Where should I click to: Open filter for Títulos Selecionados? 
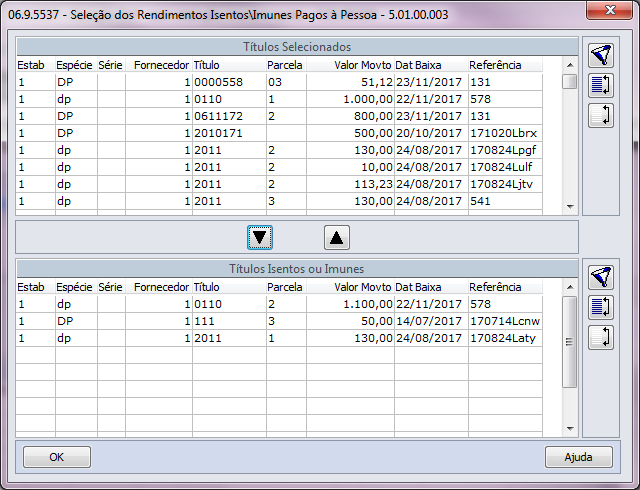(x=601, y=55)
